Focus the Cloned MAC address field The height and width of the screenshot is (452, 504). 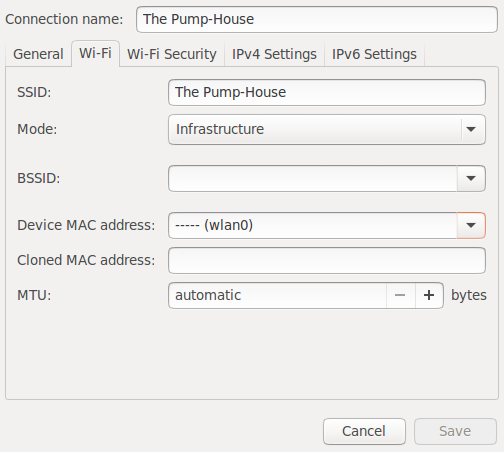tap(327, 260)
